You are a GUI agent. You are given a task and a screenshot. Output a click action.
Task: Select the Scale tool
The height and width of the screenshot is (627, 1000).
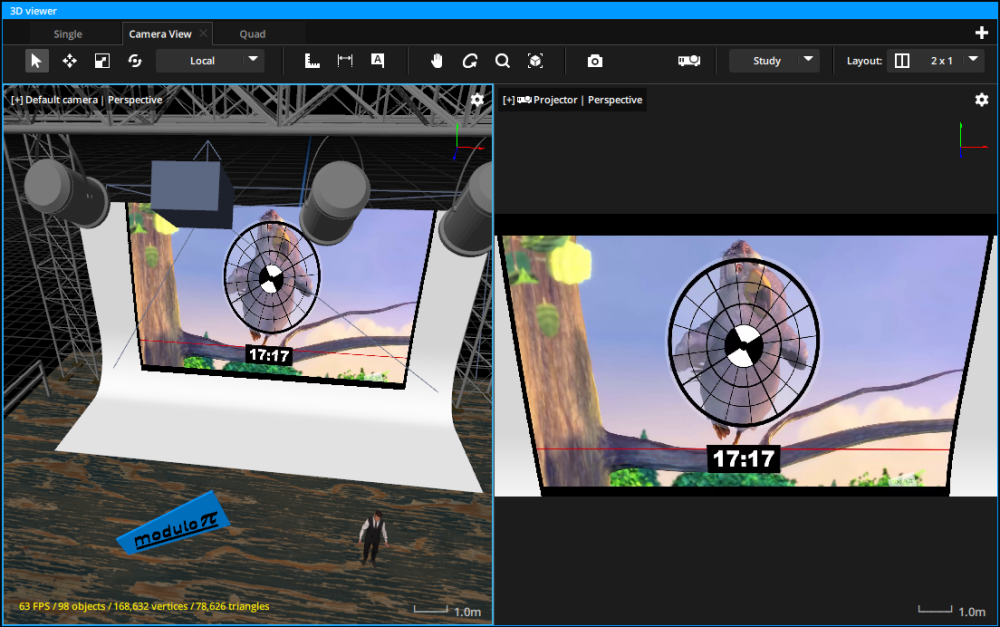tap(102, 60)
